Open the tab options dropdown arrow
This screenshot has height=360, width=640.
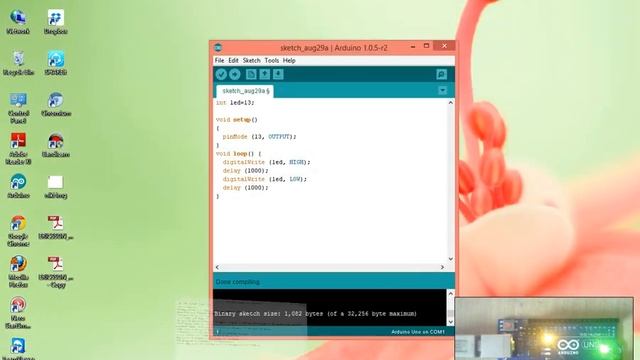click(442, 90)
